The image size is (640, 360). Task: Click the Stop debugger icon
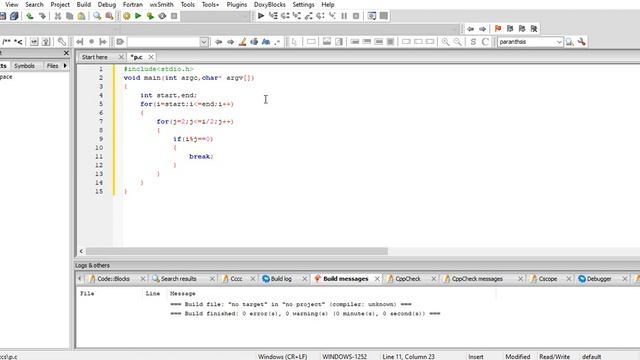click(x=356, y=16)
